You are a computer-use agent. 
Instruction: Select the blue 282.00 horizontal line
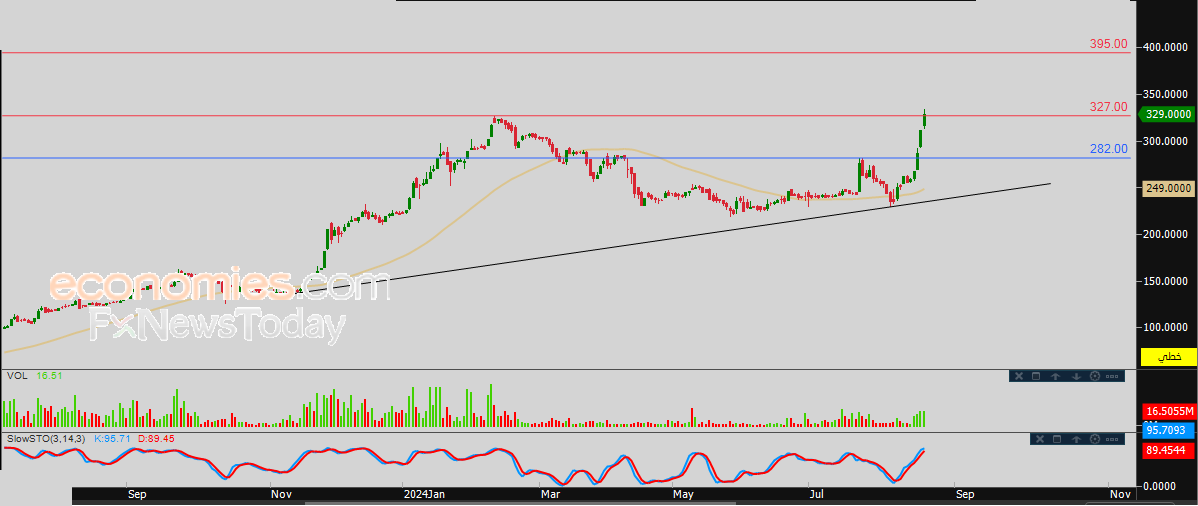(x=565, y=158)
